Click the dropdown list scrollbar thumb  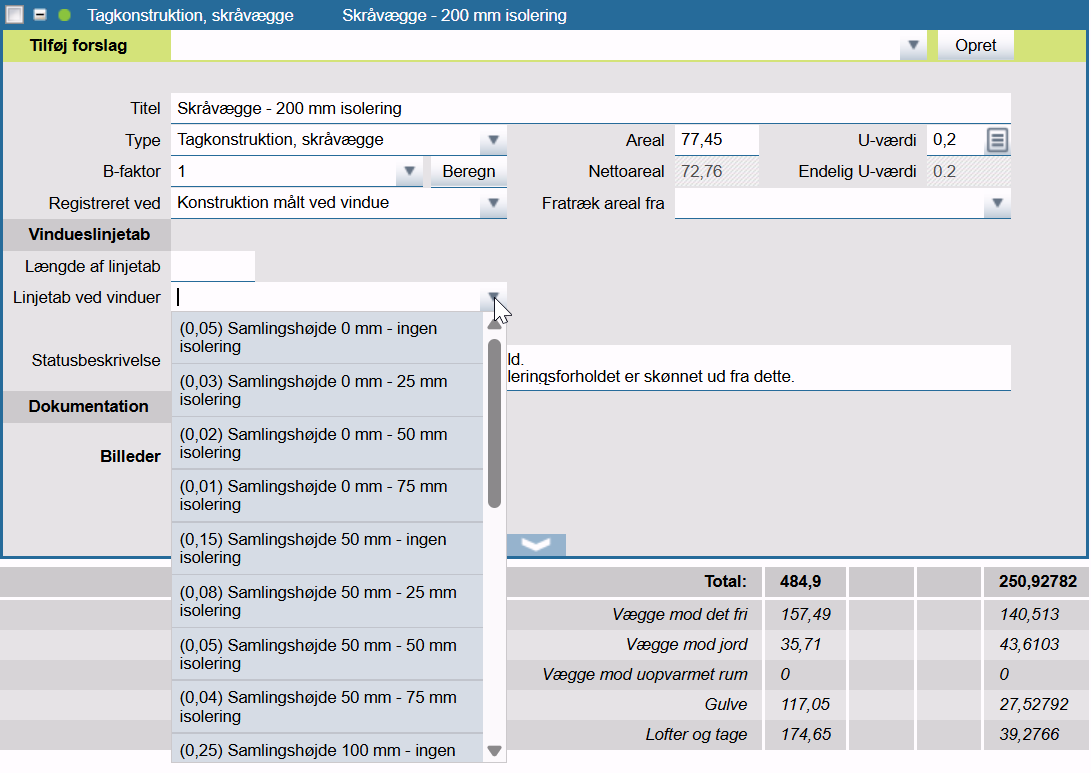494,422
